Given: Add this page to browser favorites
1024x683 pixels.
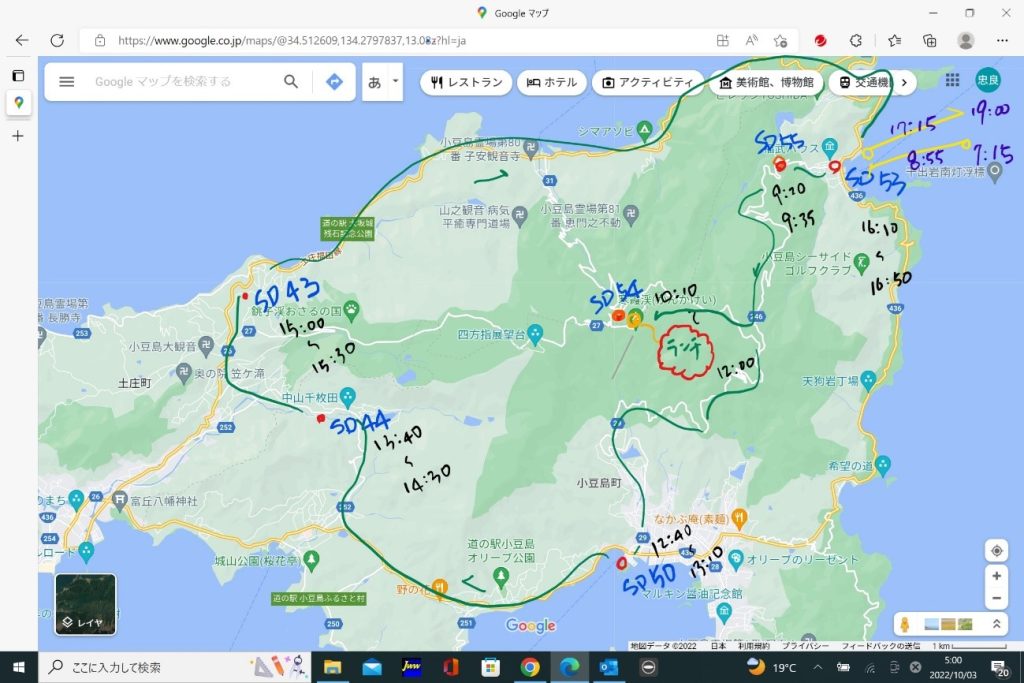Looking at the screenshot, I should tap(781, 41).
